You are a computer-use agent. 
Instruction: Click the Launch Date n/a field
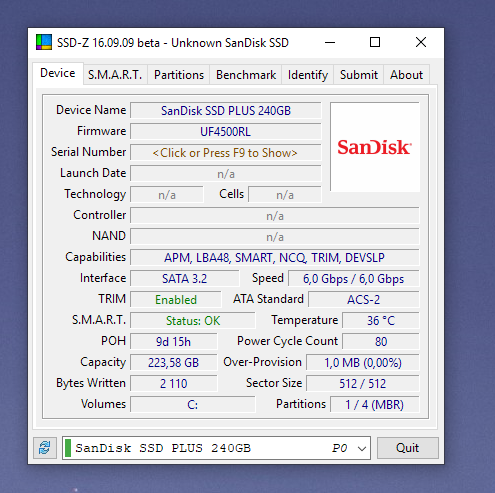[x=226, y=174]
